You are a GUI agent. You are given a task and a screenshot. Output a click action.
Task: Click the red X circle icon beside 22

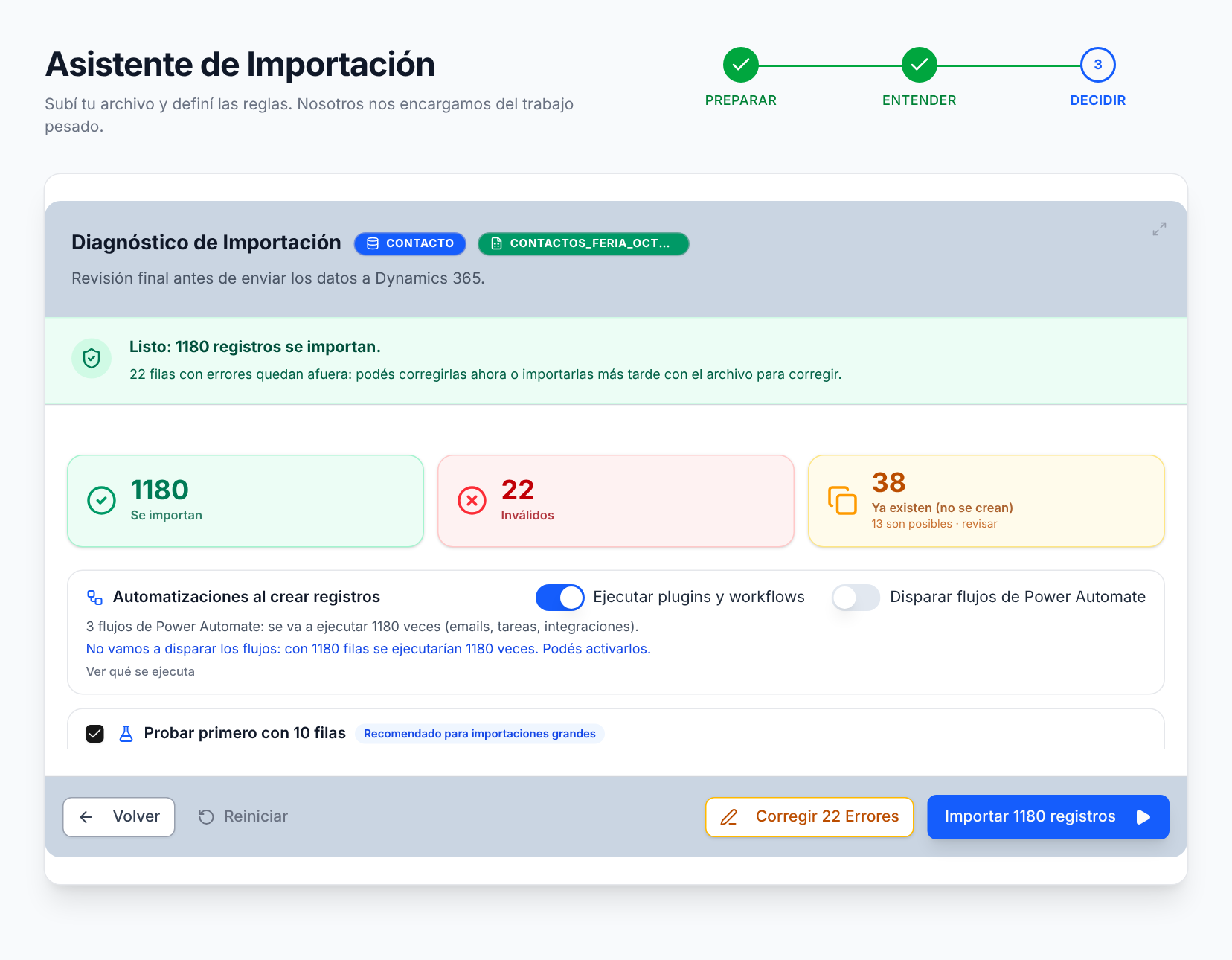click(472, 501)
